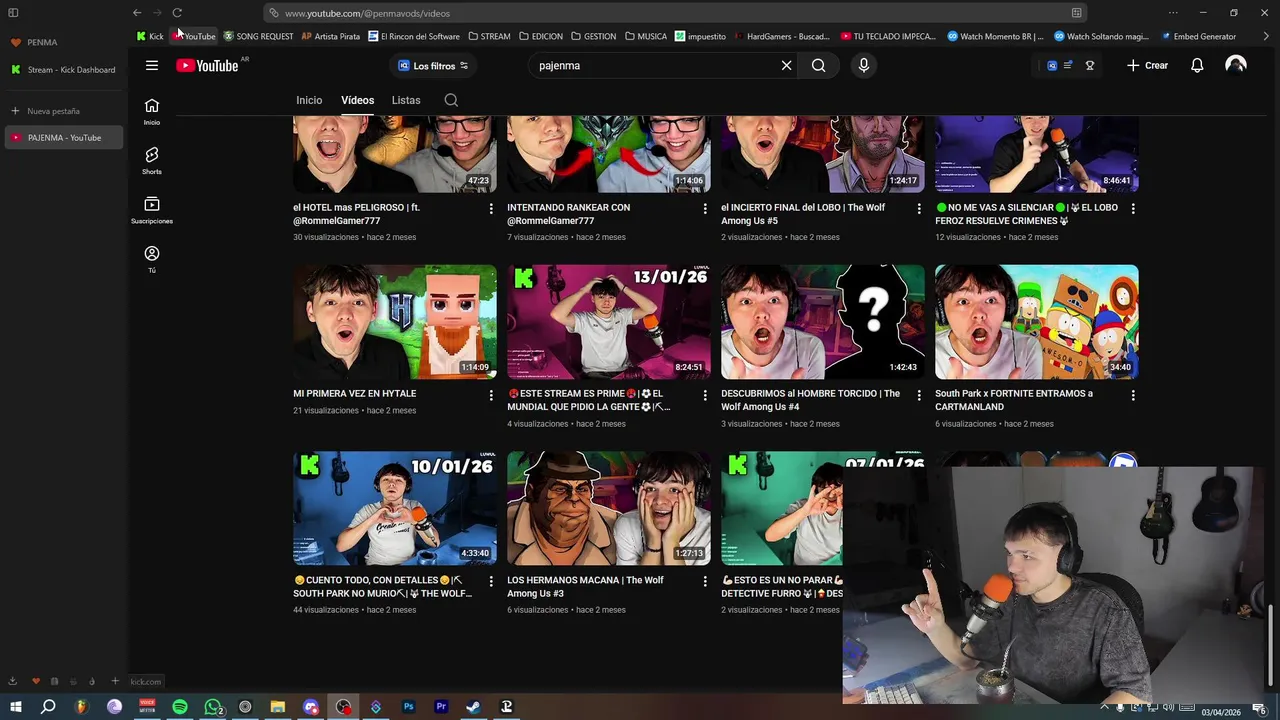Select the PAJENMA - YouTube tab
The width and height of the screenshot is (1280, 720).
point(64,138)
